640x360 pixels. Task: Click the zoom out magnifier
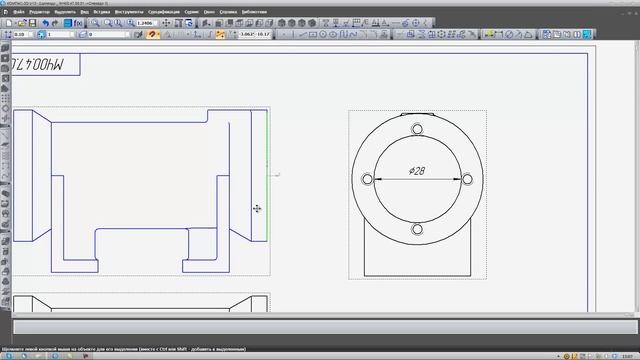point(118,23)
